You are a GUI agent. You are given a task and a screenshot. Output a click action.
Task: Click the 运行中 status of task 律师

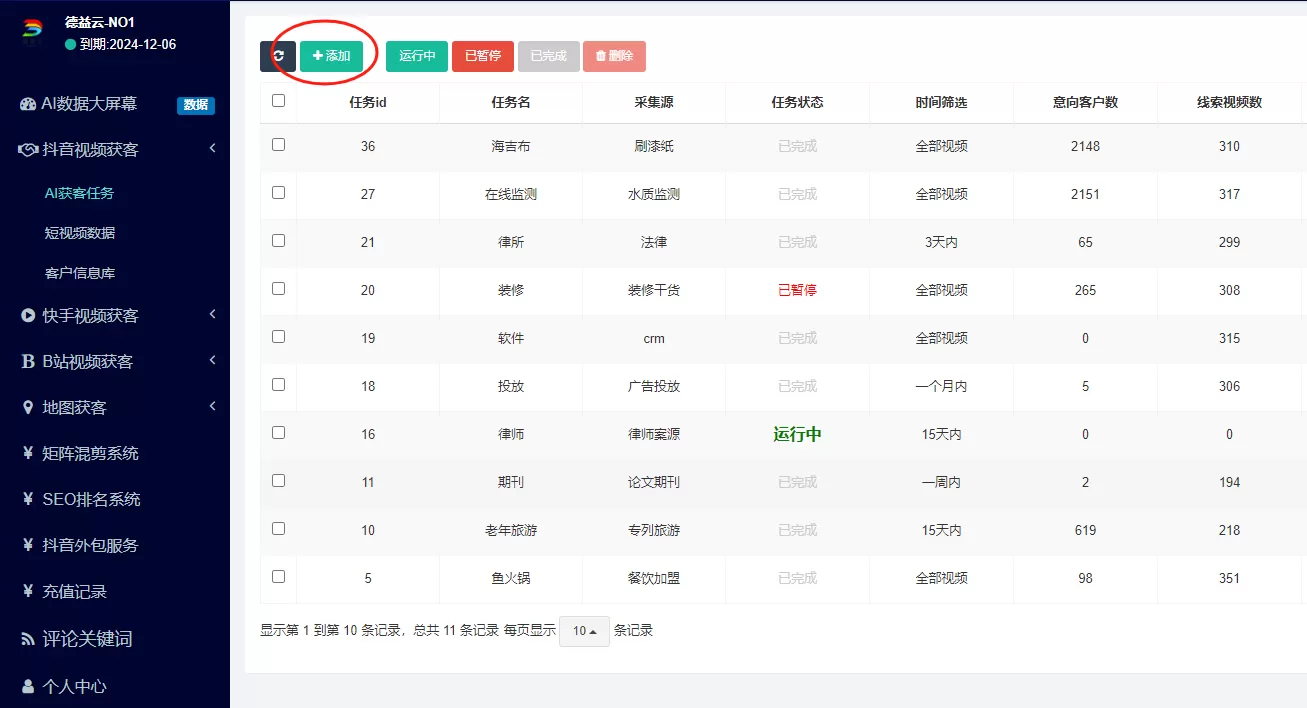point(796,434)
